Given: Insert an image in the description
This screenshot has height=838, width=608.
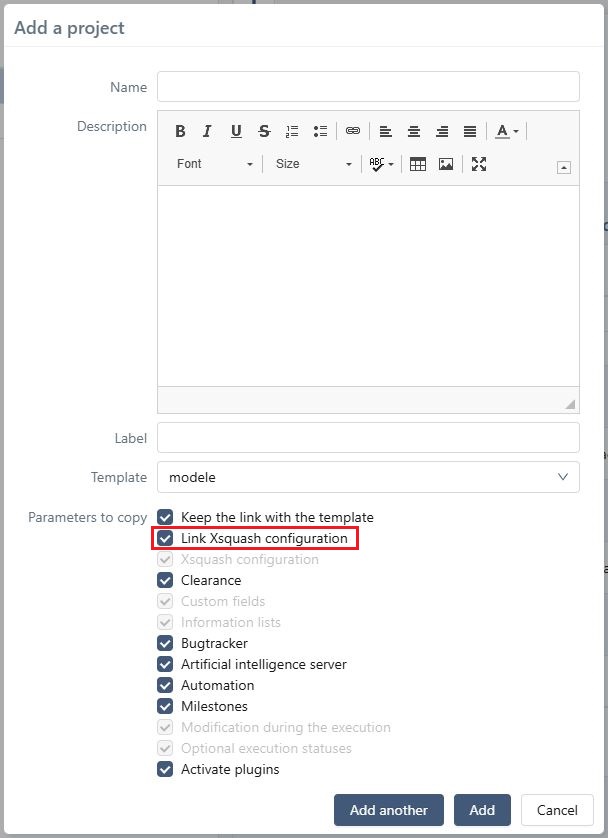Looking at the screenshot, I should 446,164.
